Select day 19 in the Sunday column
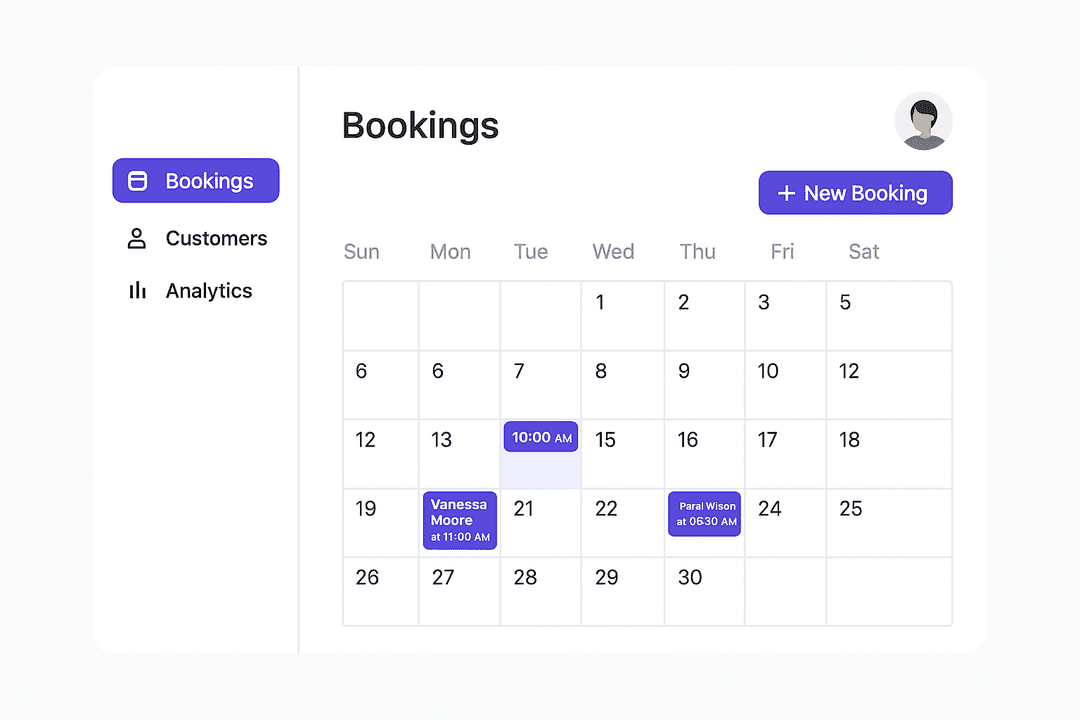This screenshot has height=720, width=1080. point(366,509)
